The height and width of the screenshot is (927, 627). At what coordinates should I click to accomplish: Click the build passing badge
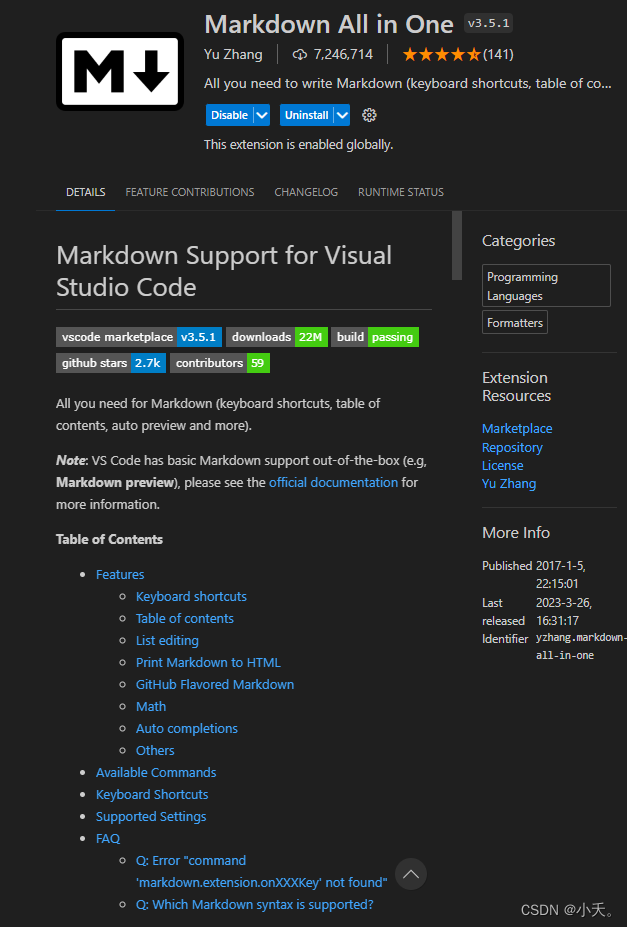pyautogui.click(x=375, y=337)
